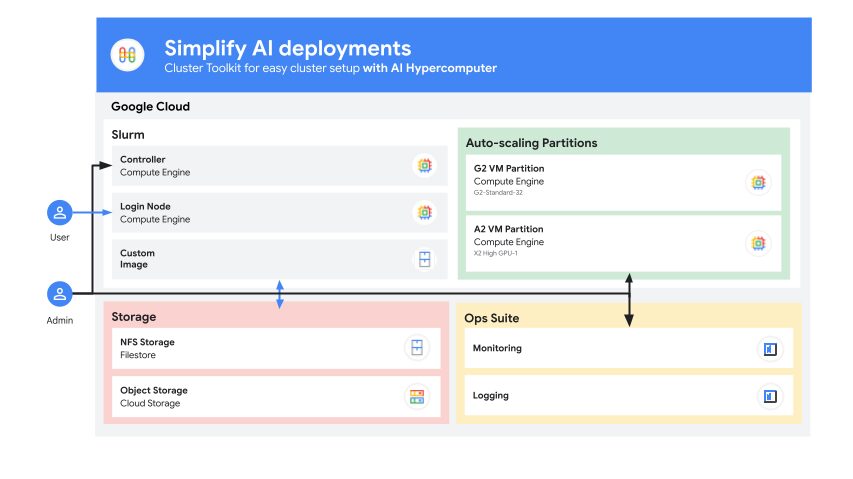853x479 pixels.
Task: Select the NFS Storage Filestore icon
Action: click(416, 348)
